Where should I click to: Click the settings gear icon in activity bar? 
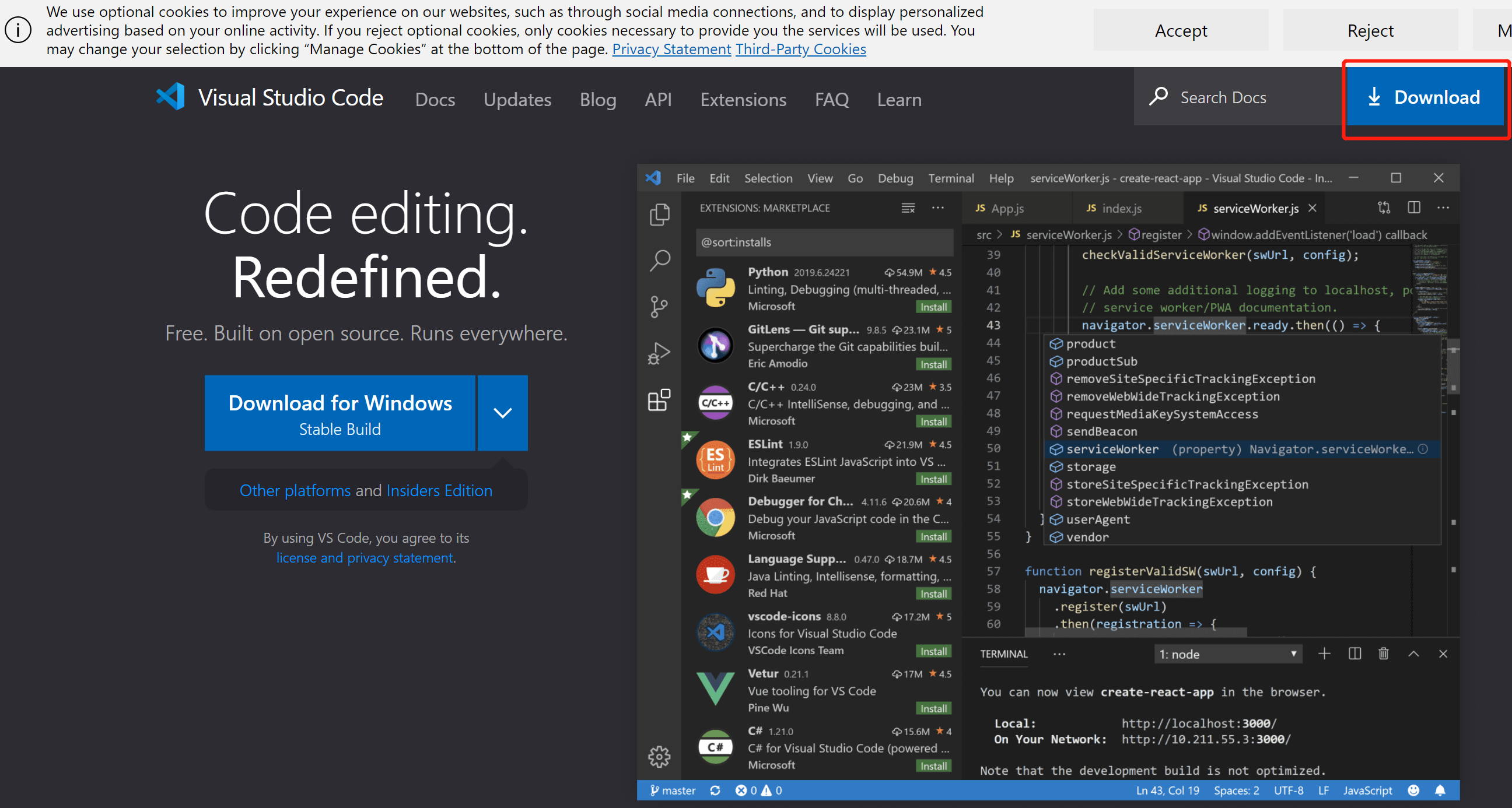coord(659,756)
